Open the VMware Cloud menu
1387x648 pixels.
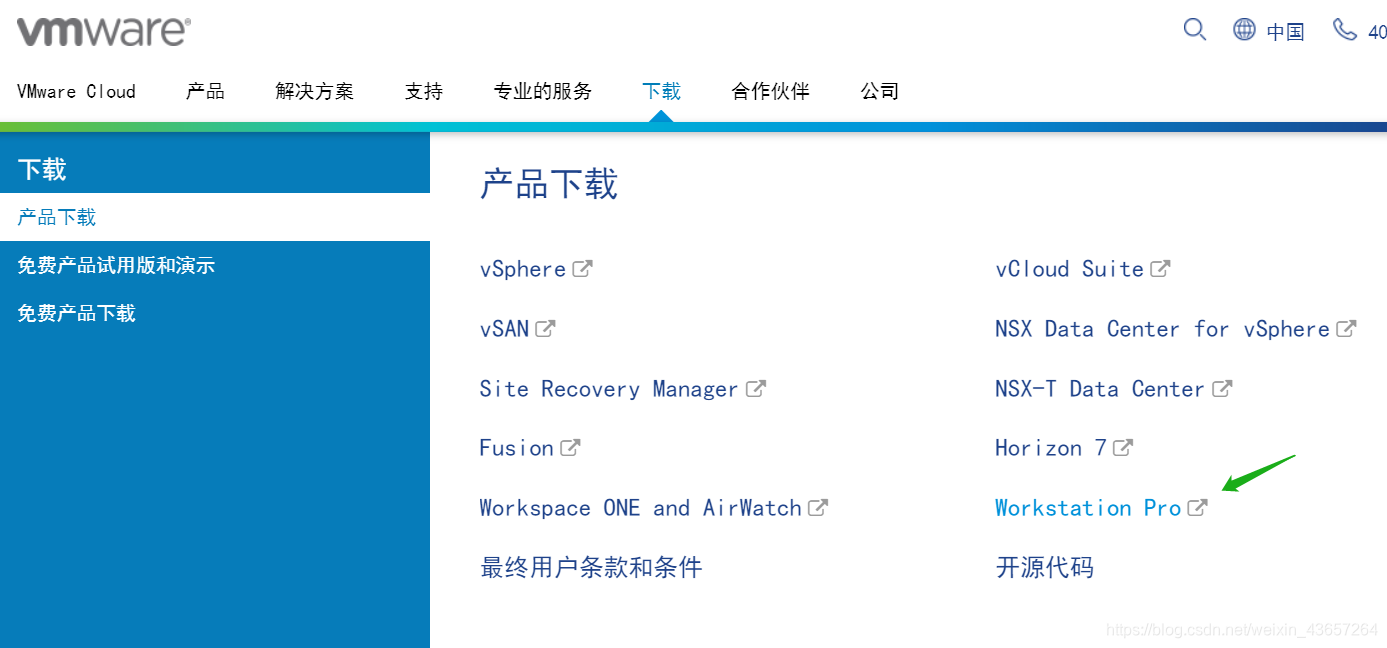(x=76, y=91)
